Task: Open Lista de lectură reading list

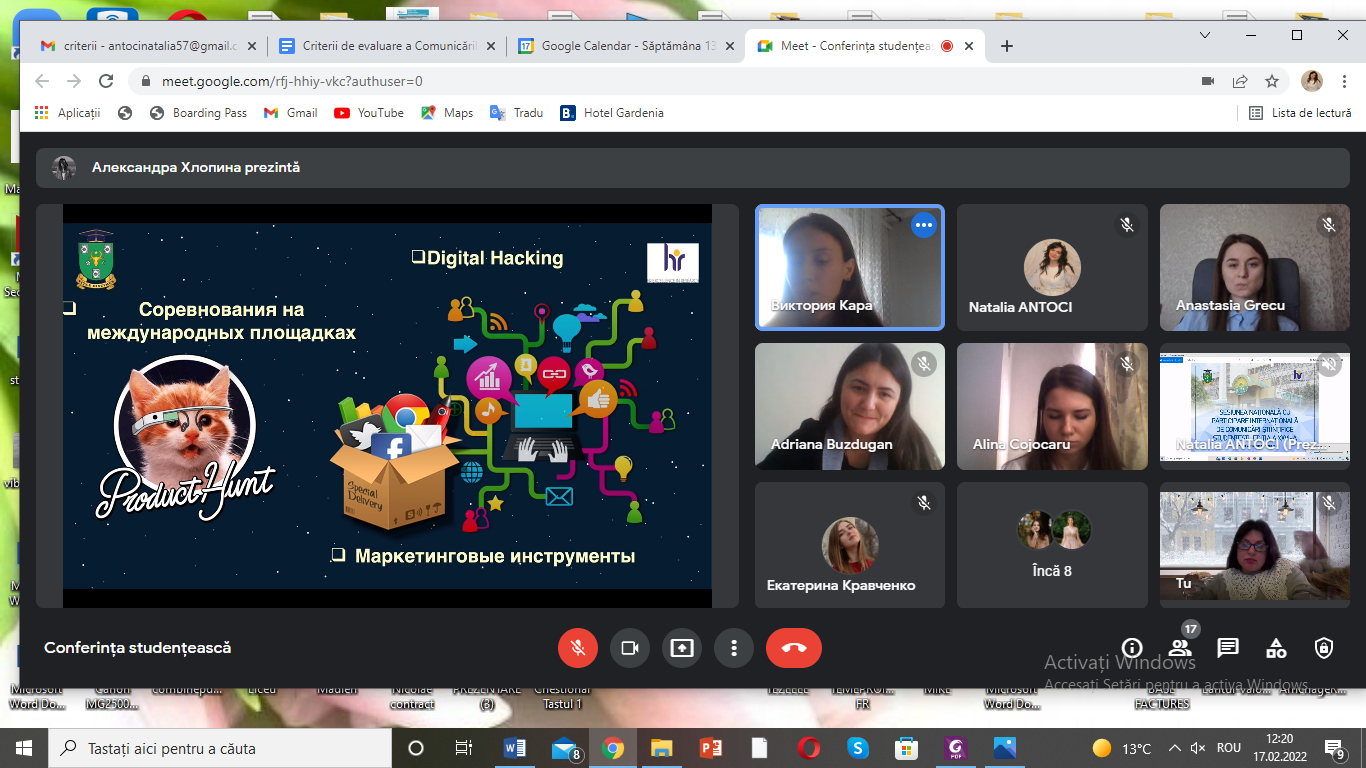Action: pos(1300,113)
